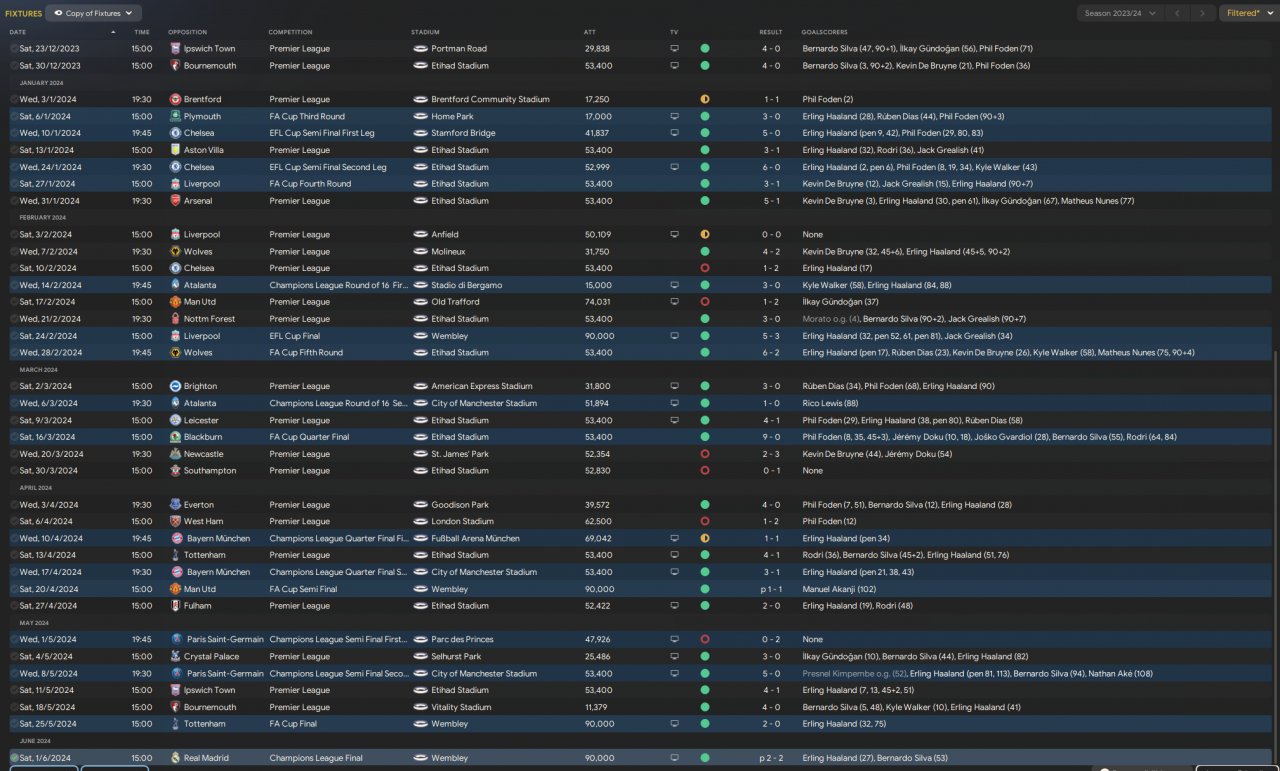Click the stadium icon beside Stamford Bridge
The image size is (1280, 771).
click(420, 133)
